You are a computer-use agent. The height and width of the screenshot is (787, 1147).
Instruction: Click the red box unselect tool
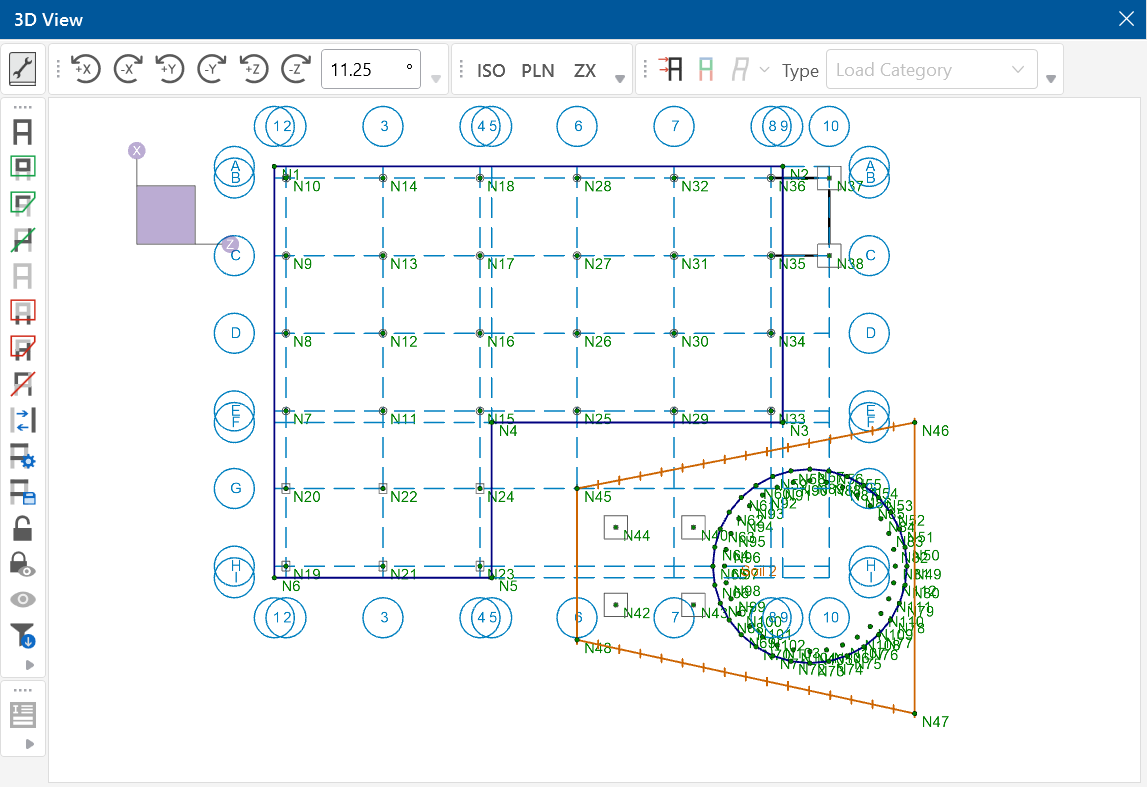pyautogui.click(x=23, y=311)
